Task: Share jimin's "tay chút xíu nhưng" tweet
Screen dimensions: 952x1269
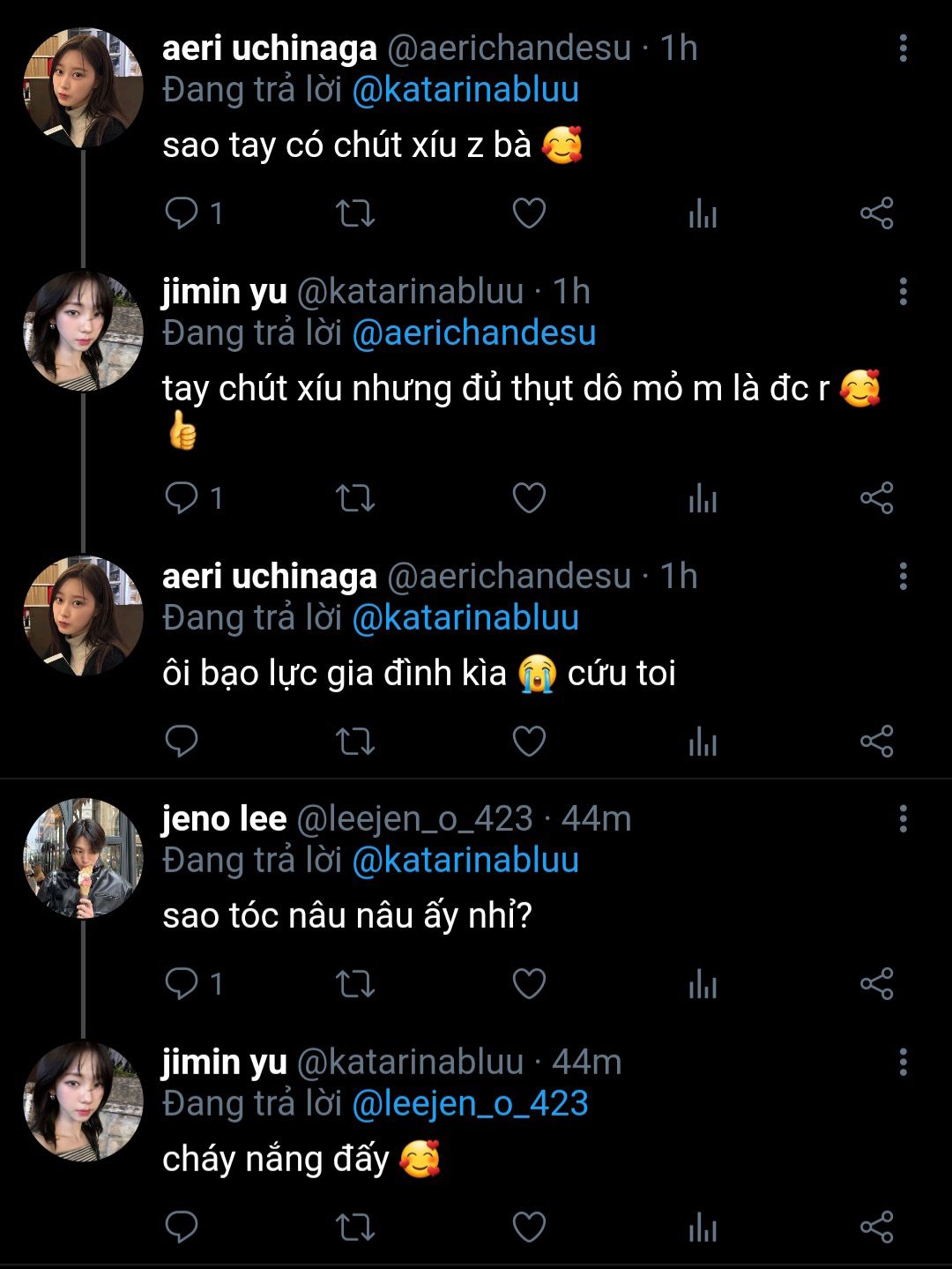Action: coord(876,498)
